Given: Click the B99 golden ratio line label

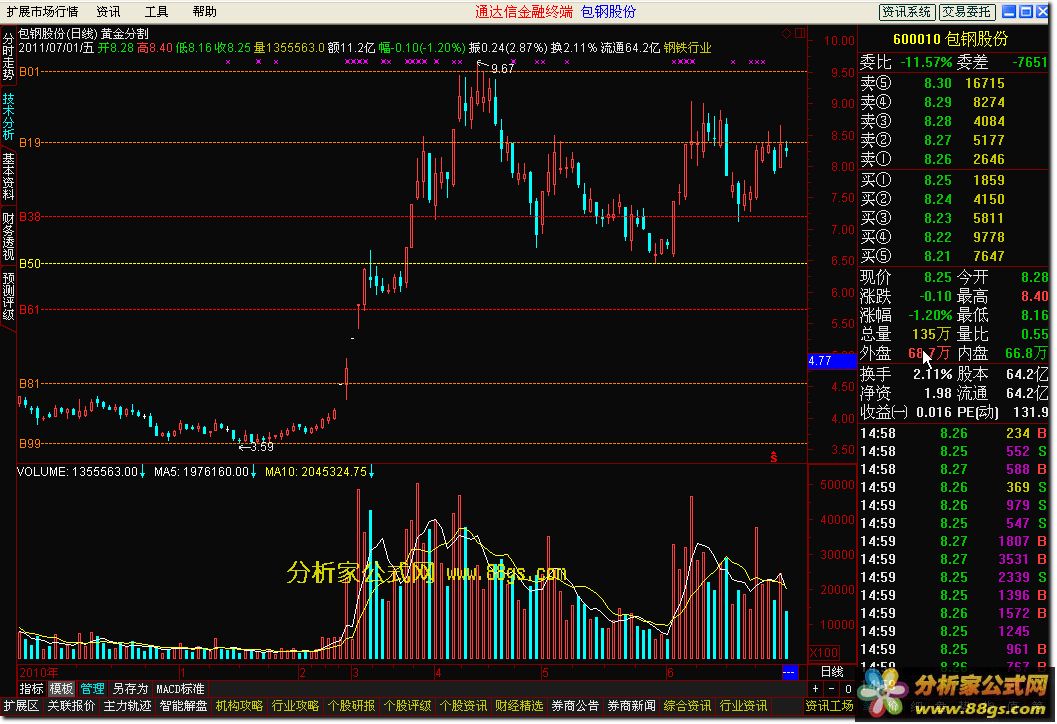Looking at the screenshot, I should pyautogui.click(x=30, y=444).
